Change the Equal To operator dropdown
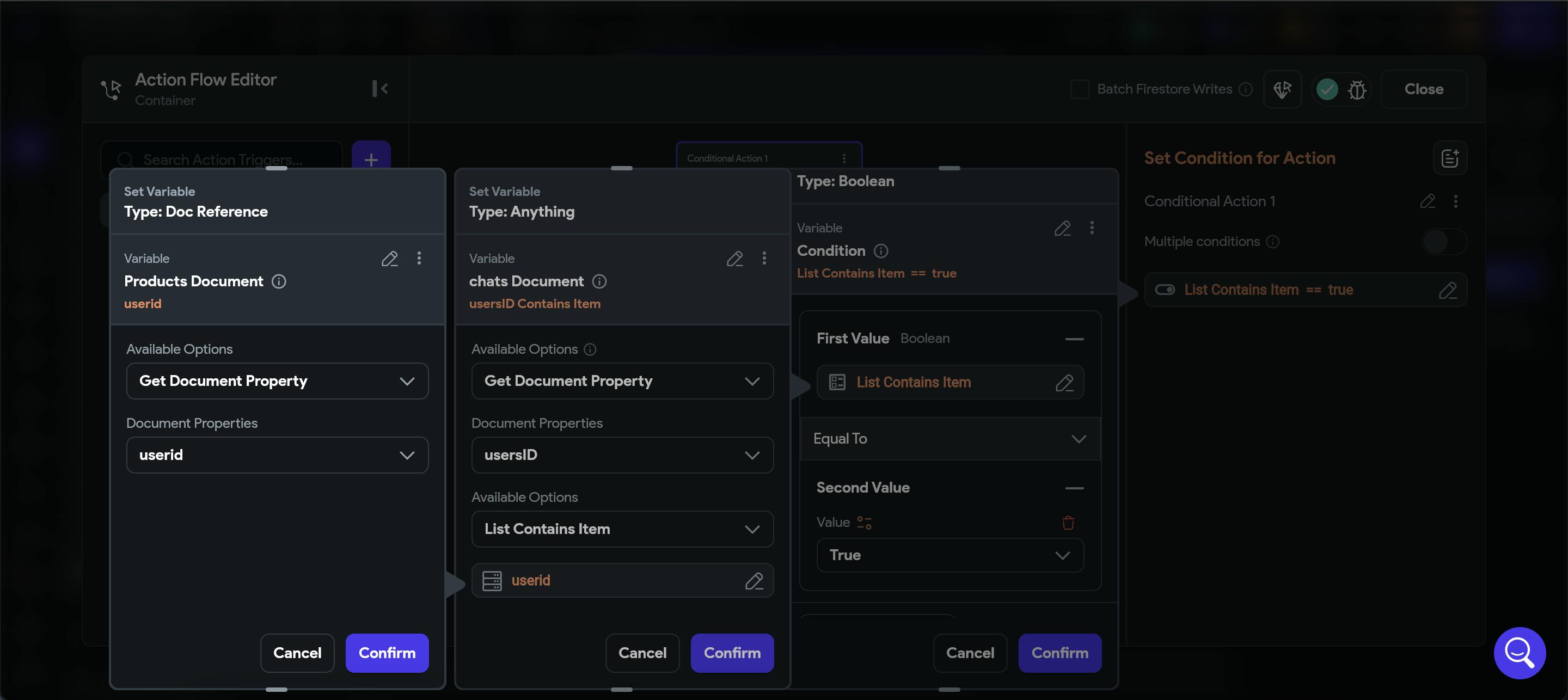The image size is (1568, 700). pyautogui.click(x=950, y=439)
